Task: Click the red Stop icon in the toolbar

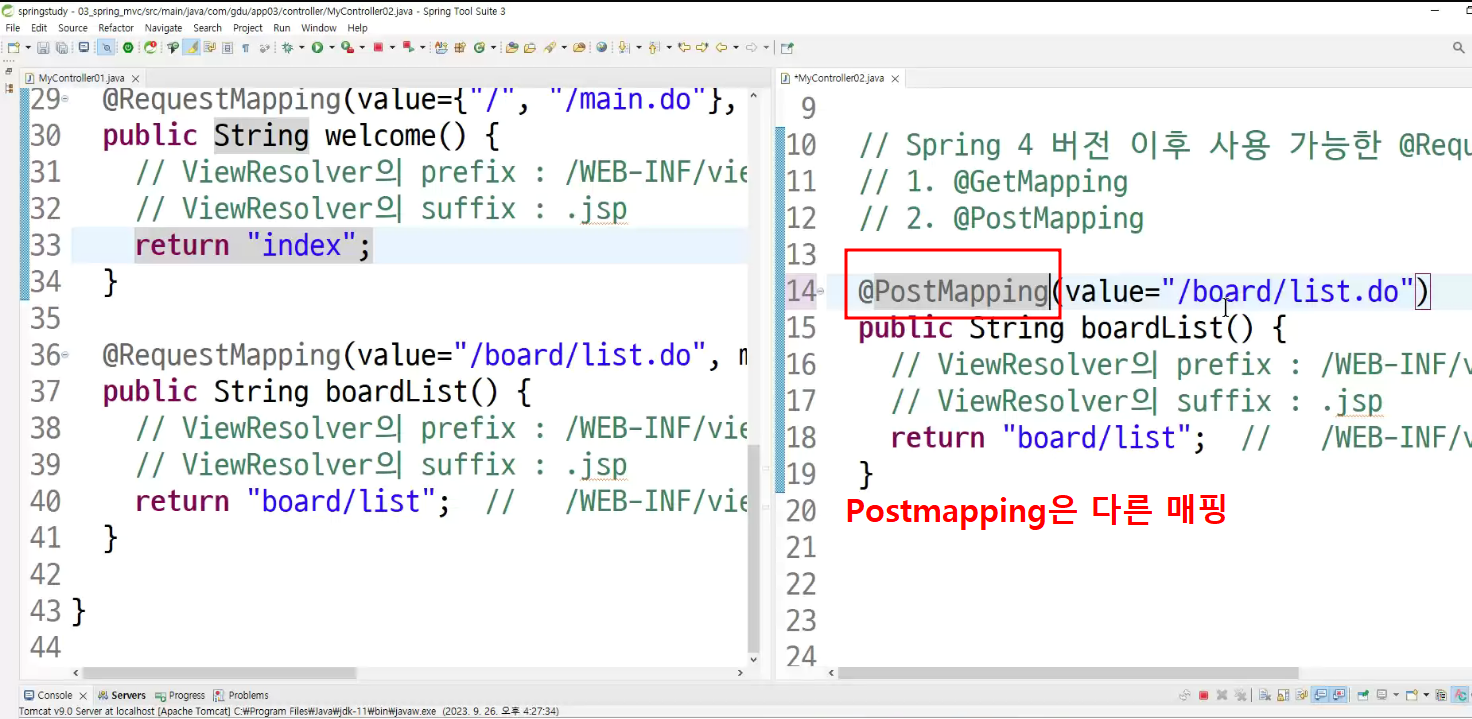Action: 379,47
